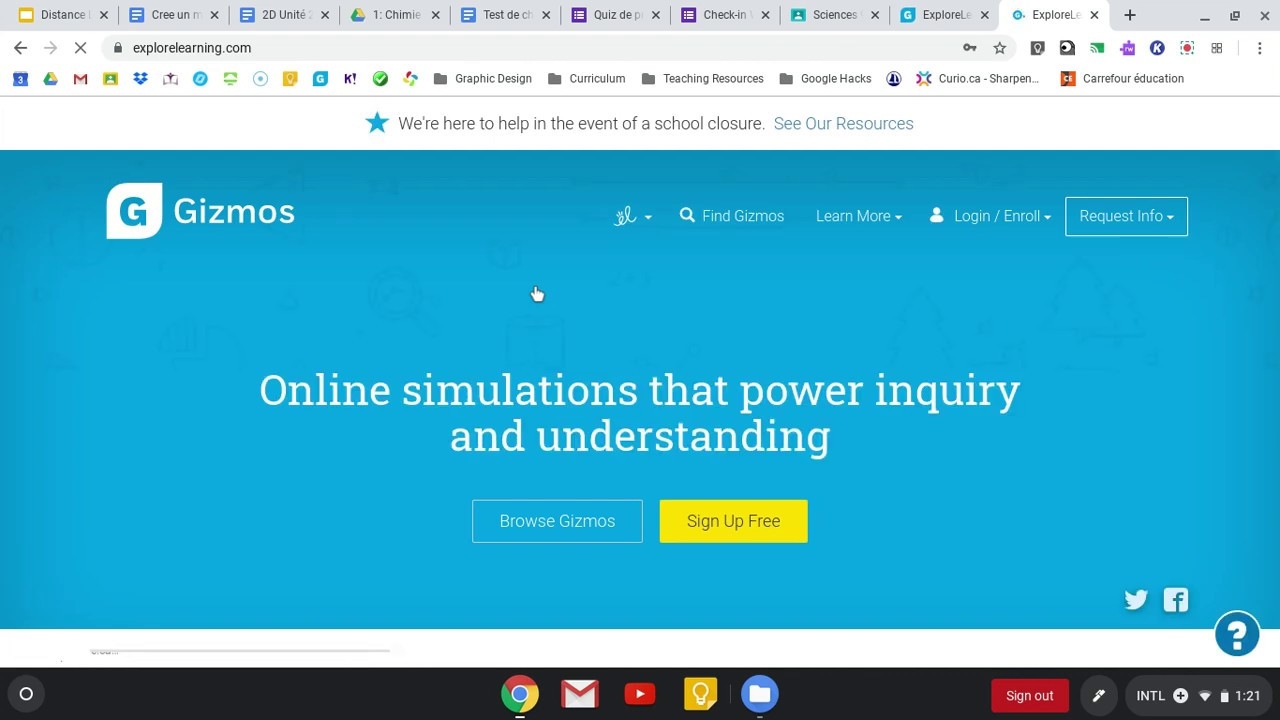1280x720 pixels.
Task: Open Facebook social media icon
Action: (1176, 600)
